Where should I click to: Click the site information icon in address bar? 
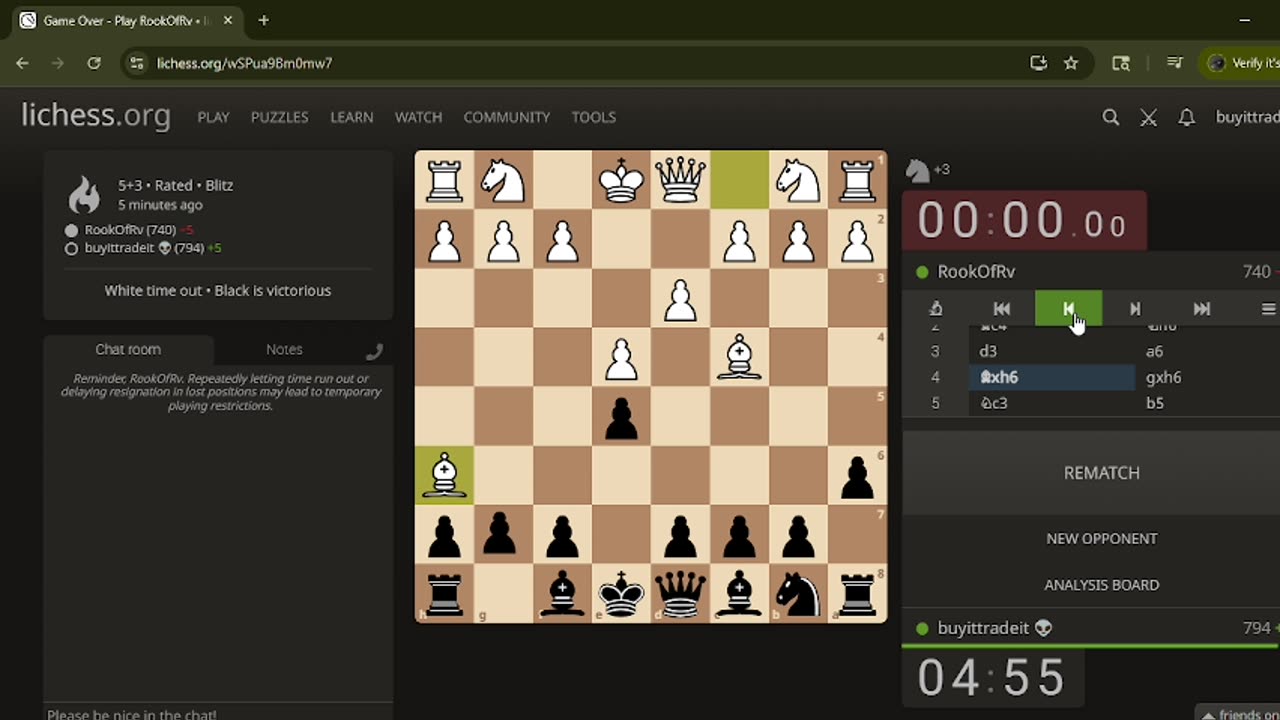[138, 63]
